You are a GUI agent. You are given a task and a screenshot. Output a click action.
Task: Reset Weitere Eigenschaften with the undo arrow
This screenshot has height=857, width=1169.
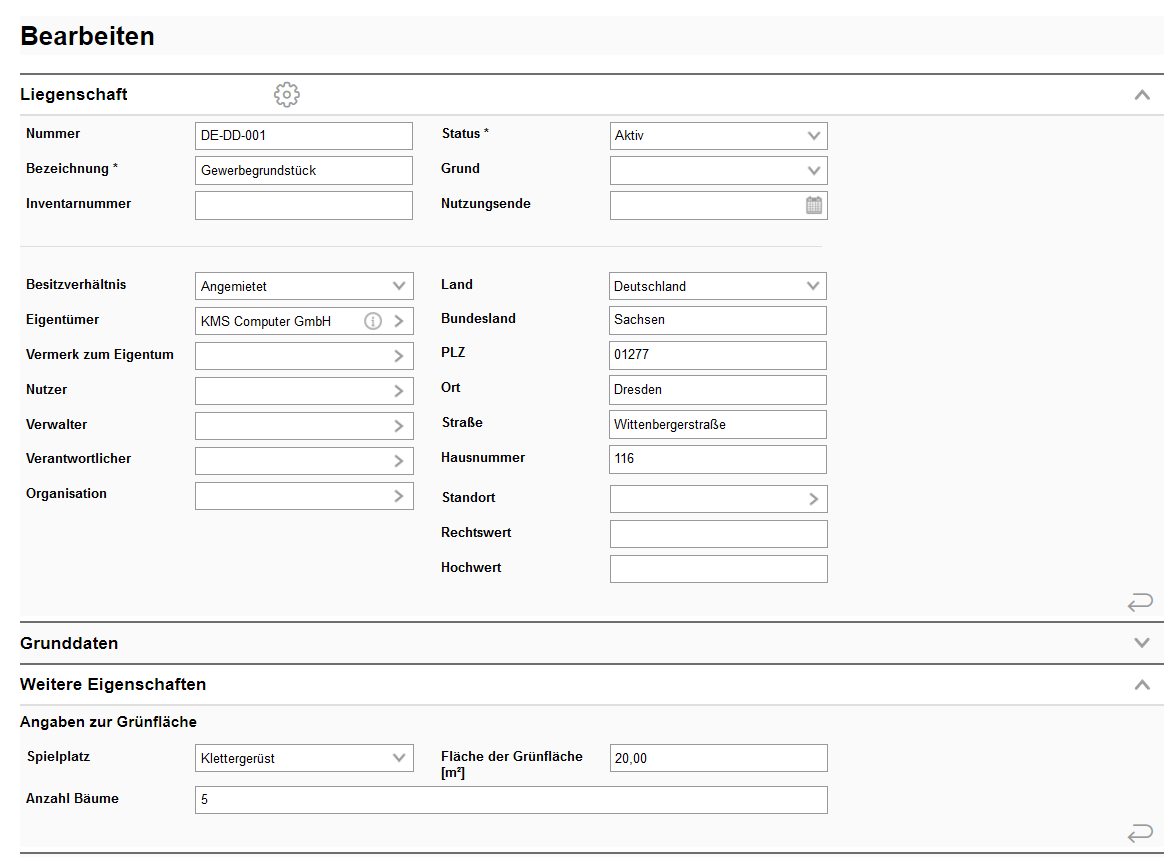1139,833
